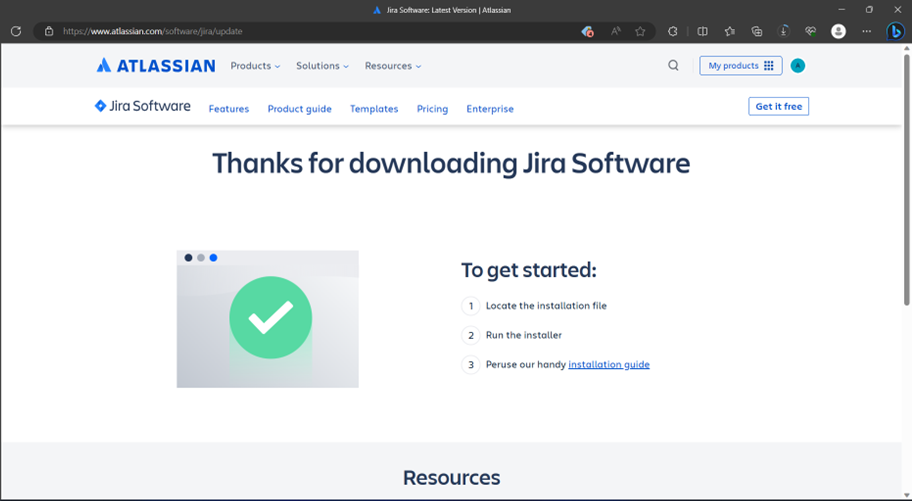Open the Collections icon

(x=757, y=31)
